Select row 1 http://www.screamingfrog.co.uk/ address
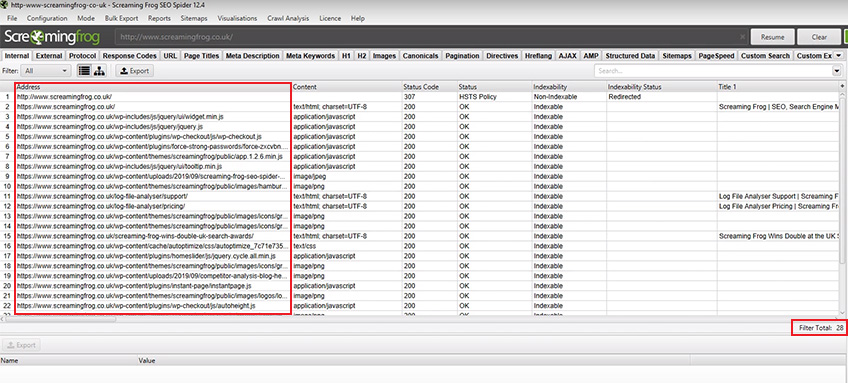Screen dimensions: 848x383 coord(153,97)
